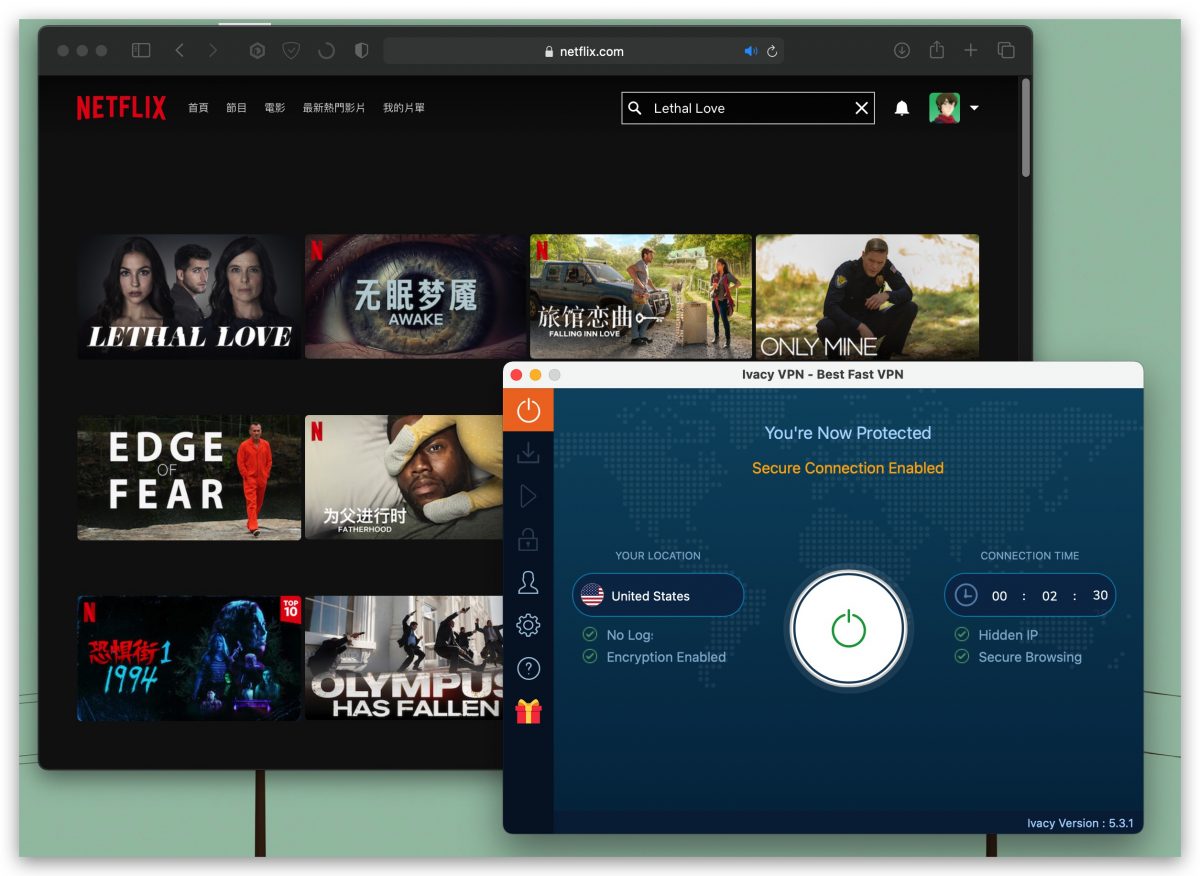
Task: Show Safari downloads
Action: pos(902,50)
